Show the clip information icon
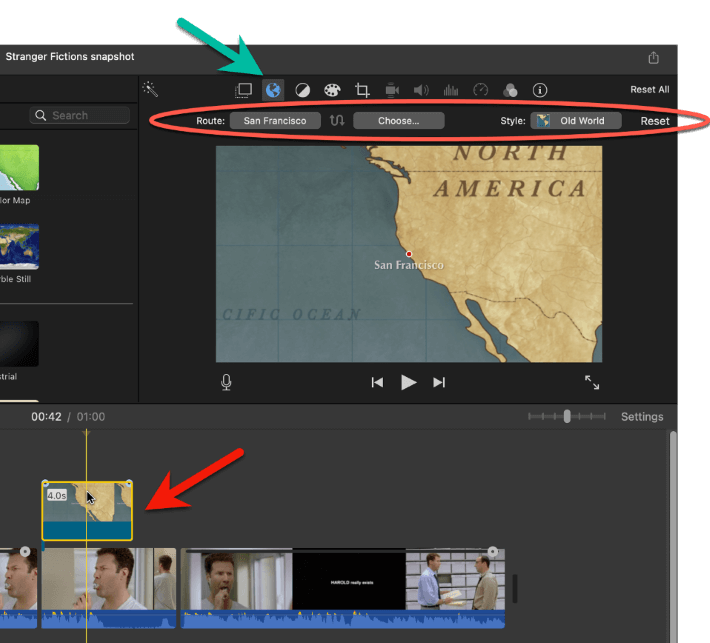This screenshot has height=643, width=710. tap(540, 90)
